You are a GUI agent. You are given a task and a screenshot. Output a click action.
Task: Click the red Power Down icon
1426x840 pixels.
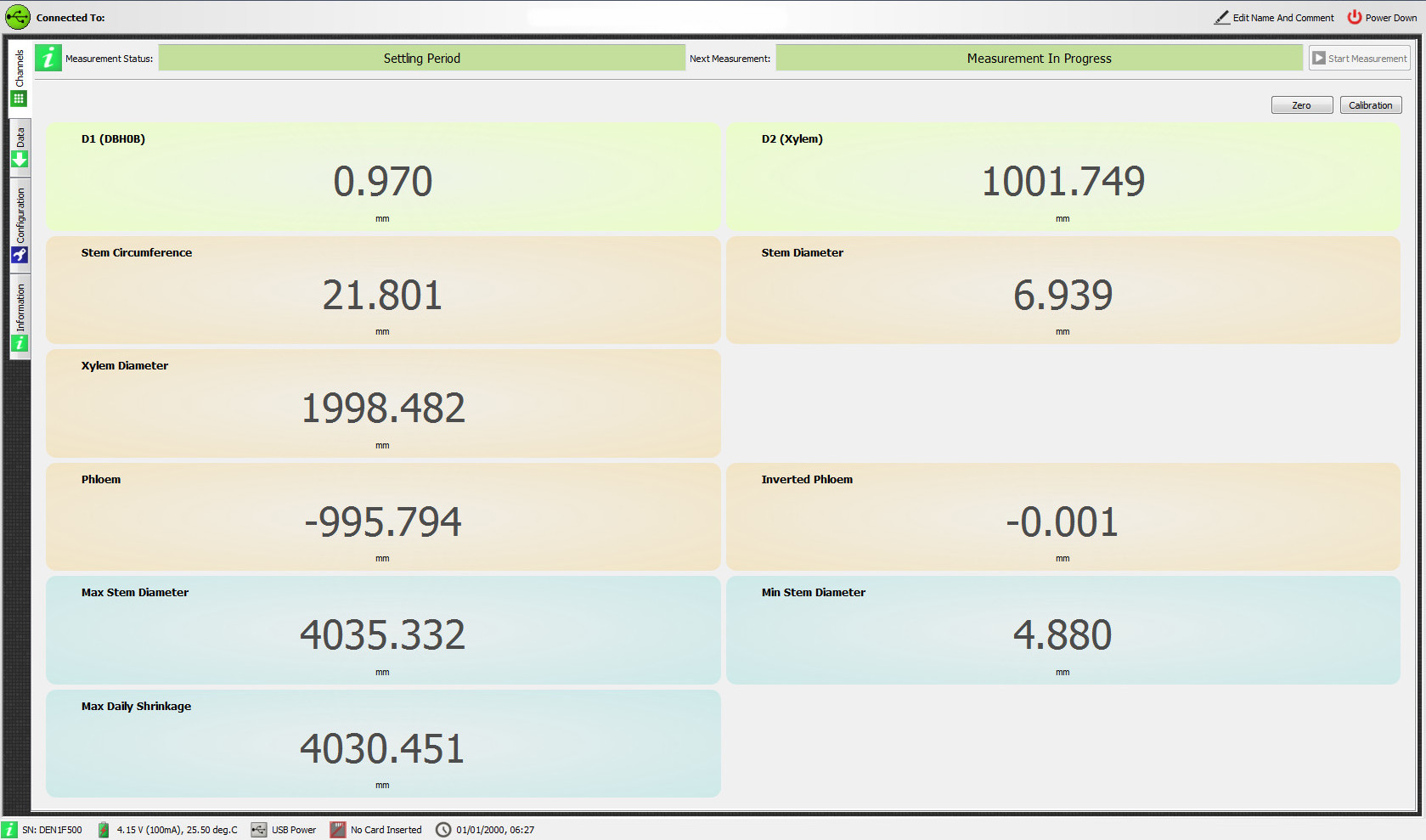point(1355,18)
